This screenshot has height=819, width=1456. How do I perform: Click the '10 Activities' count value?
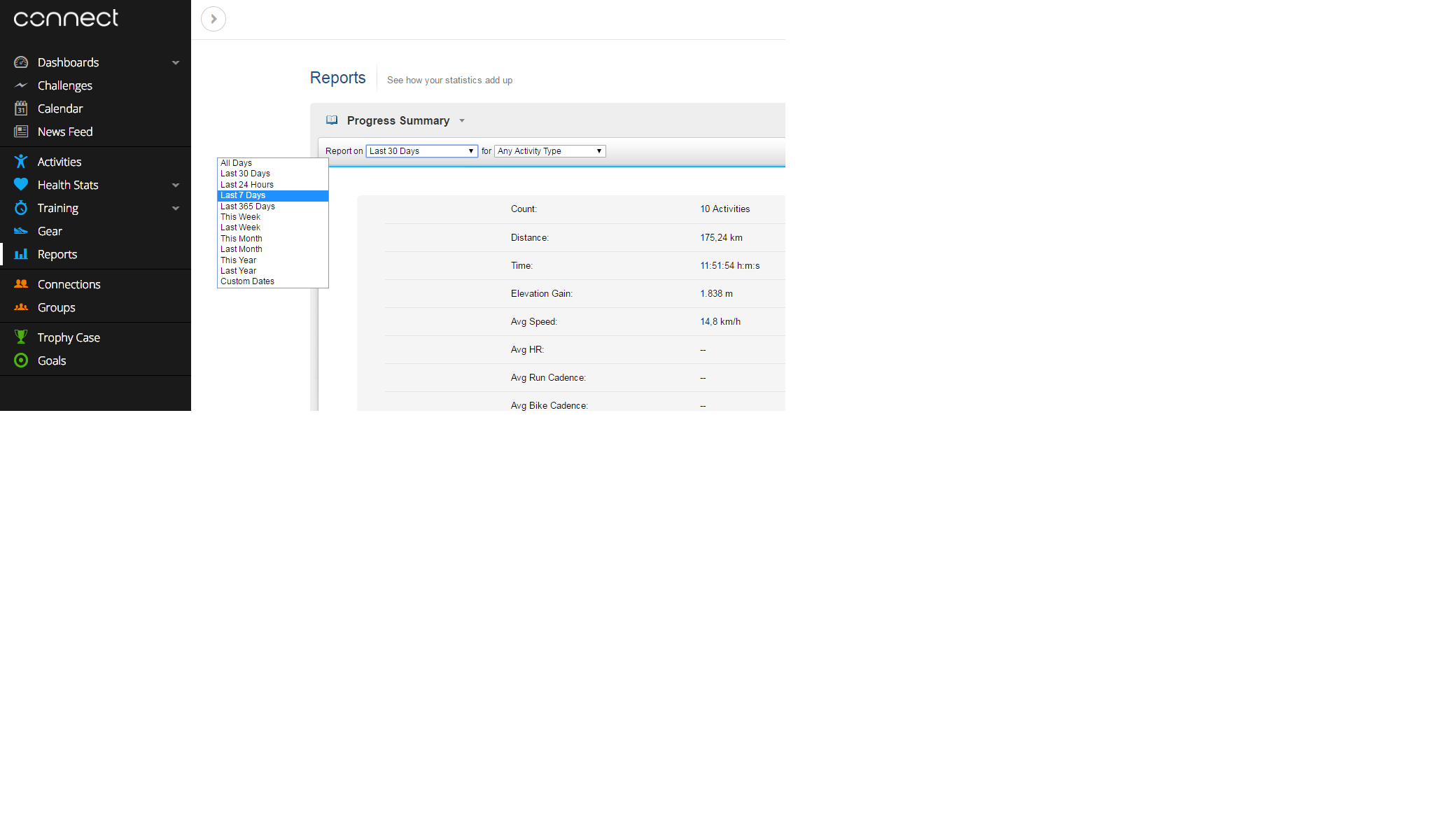click(x=725, y=209)
